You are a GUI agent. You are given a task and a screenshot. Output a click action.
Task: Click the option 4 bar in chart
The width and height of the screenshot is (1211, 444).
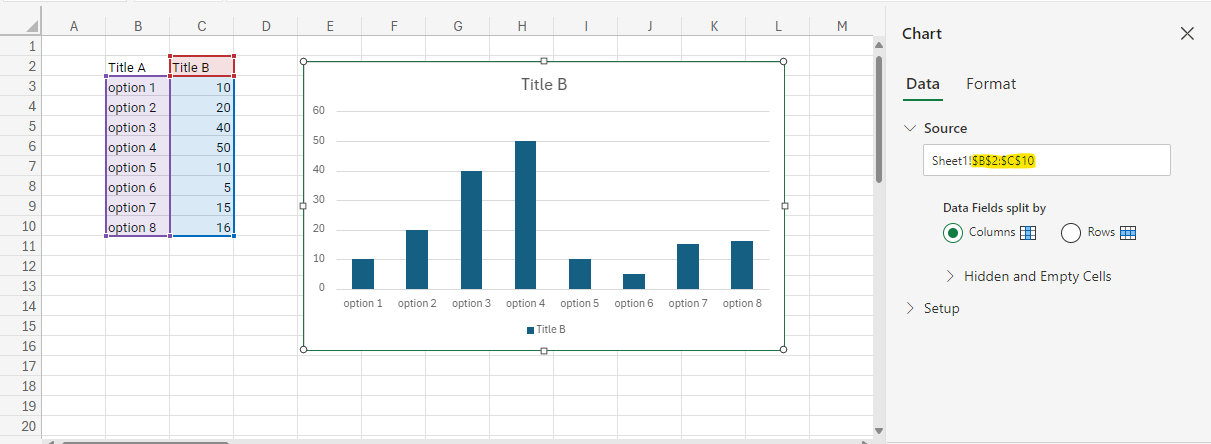coord(525,215)
